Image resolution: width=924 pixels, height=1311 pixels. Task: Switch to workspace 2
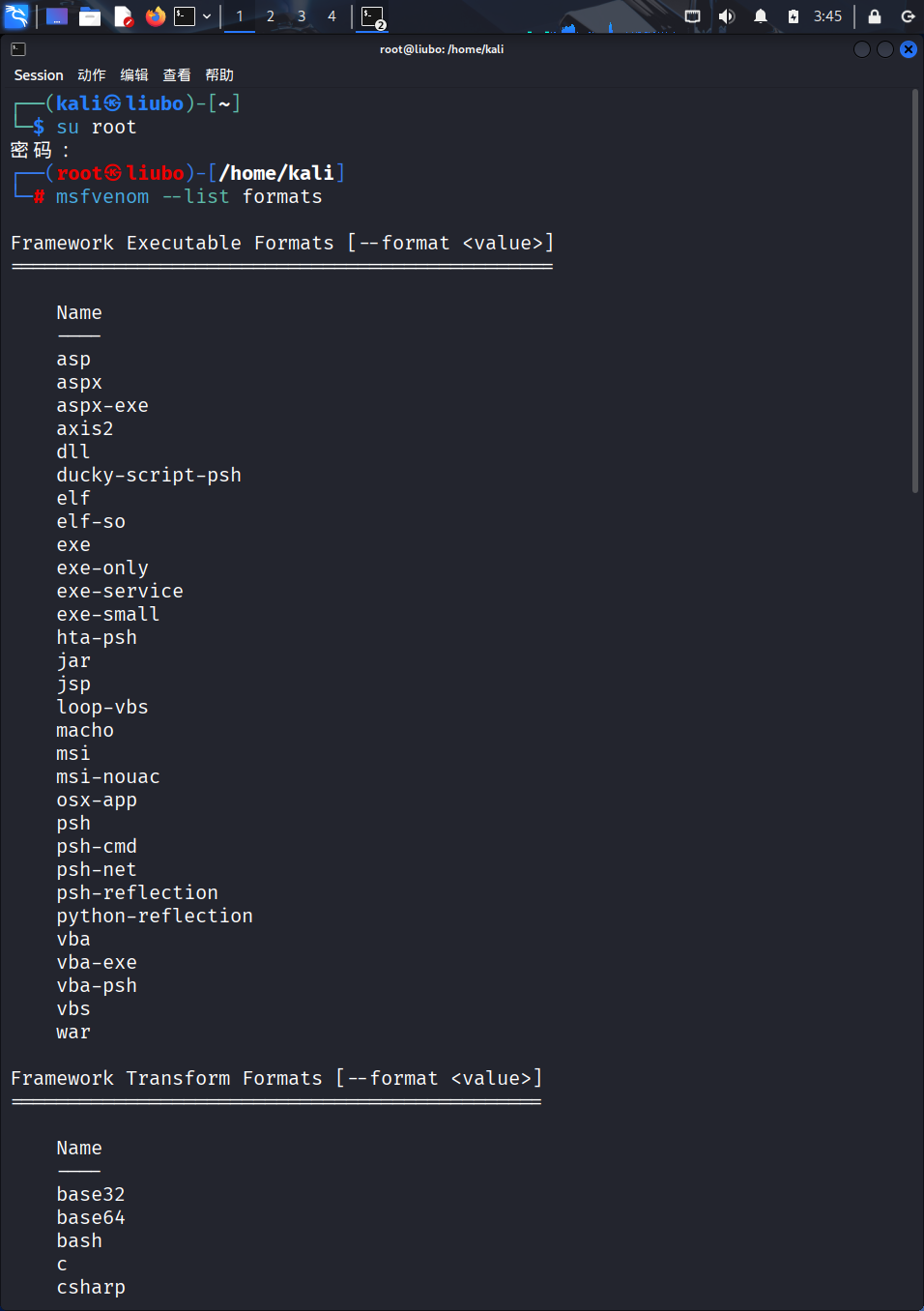[x=271, y=16]
